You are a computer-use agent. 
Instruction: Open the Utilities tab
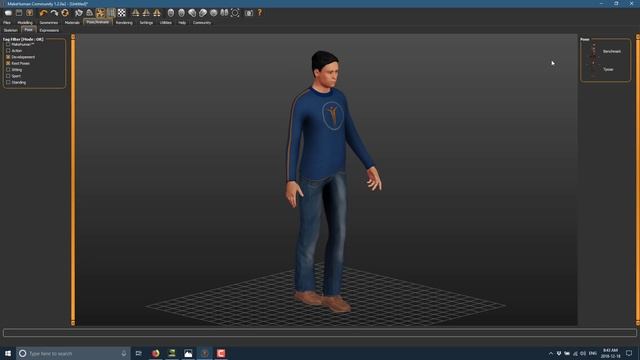pos(166,23)
